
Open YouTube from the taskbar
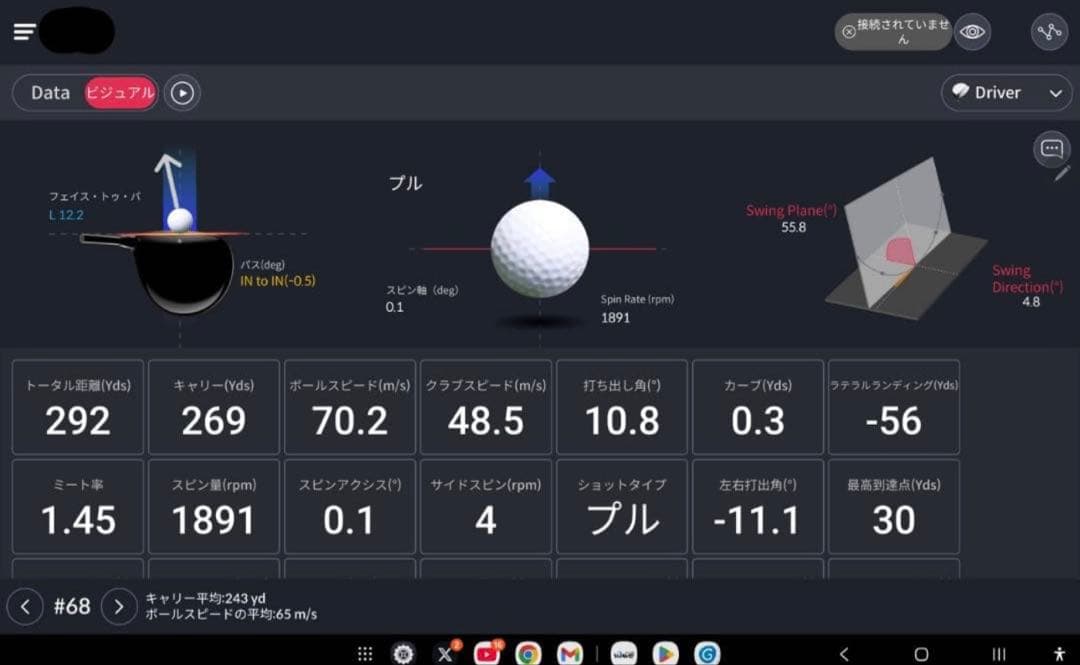click(487, 653)
